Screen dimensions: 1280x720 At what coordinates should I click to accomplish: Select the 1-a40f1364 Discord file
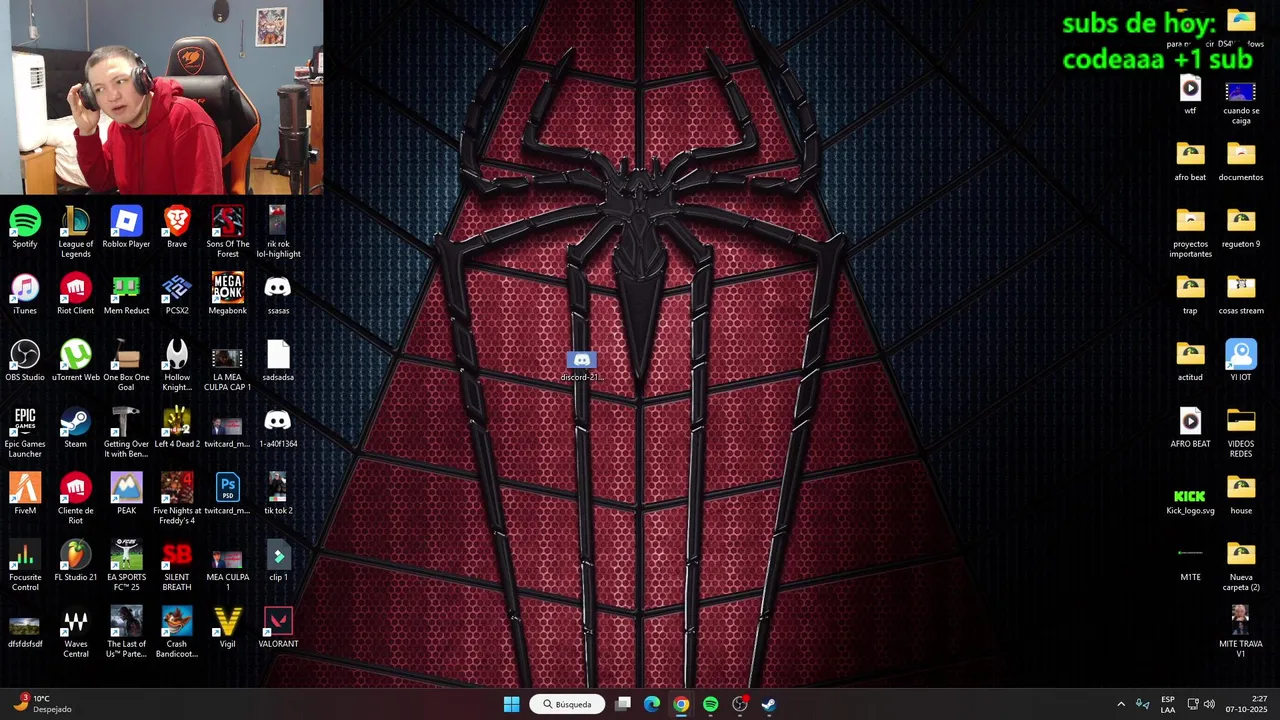pos(278,427)
